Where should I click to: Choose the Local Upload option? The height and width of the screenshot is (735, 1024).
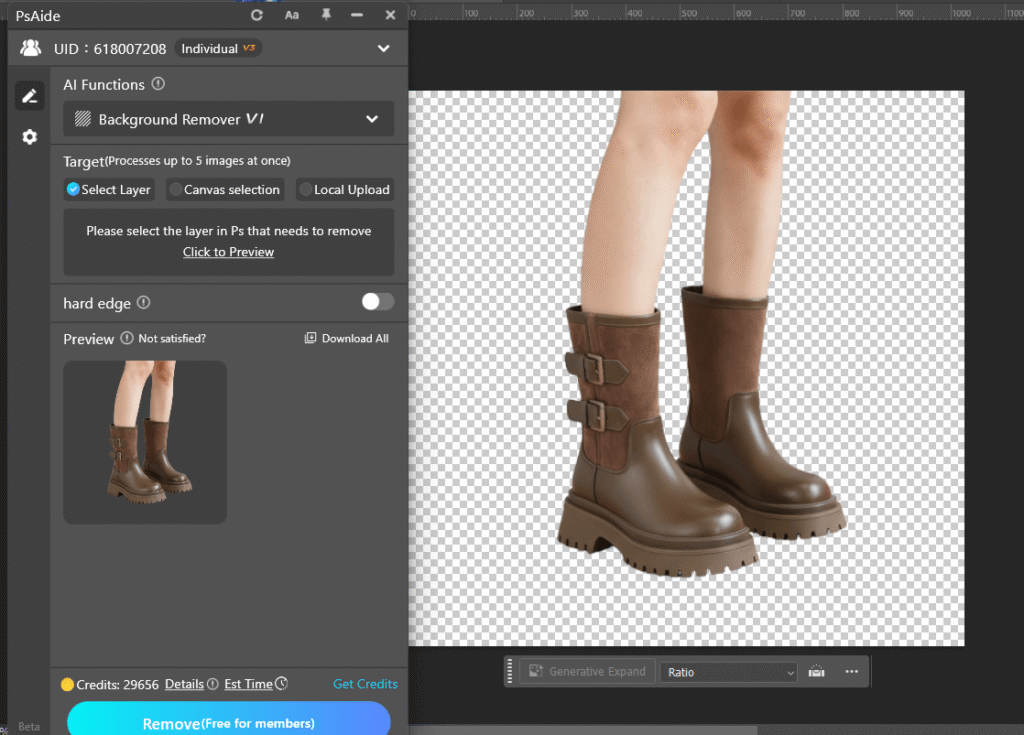click(x=345, y=189)
